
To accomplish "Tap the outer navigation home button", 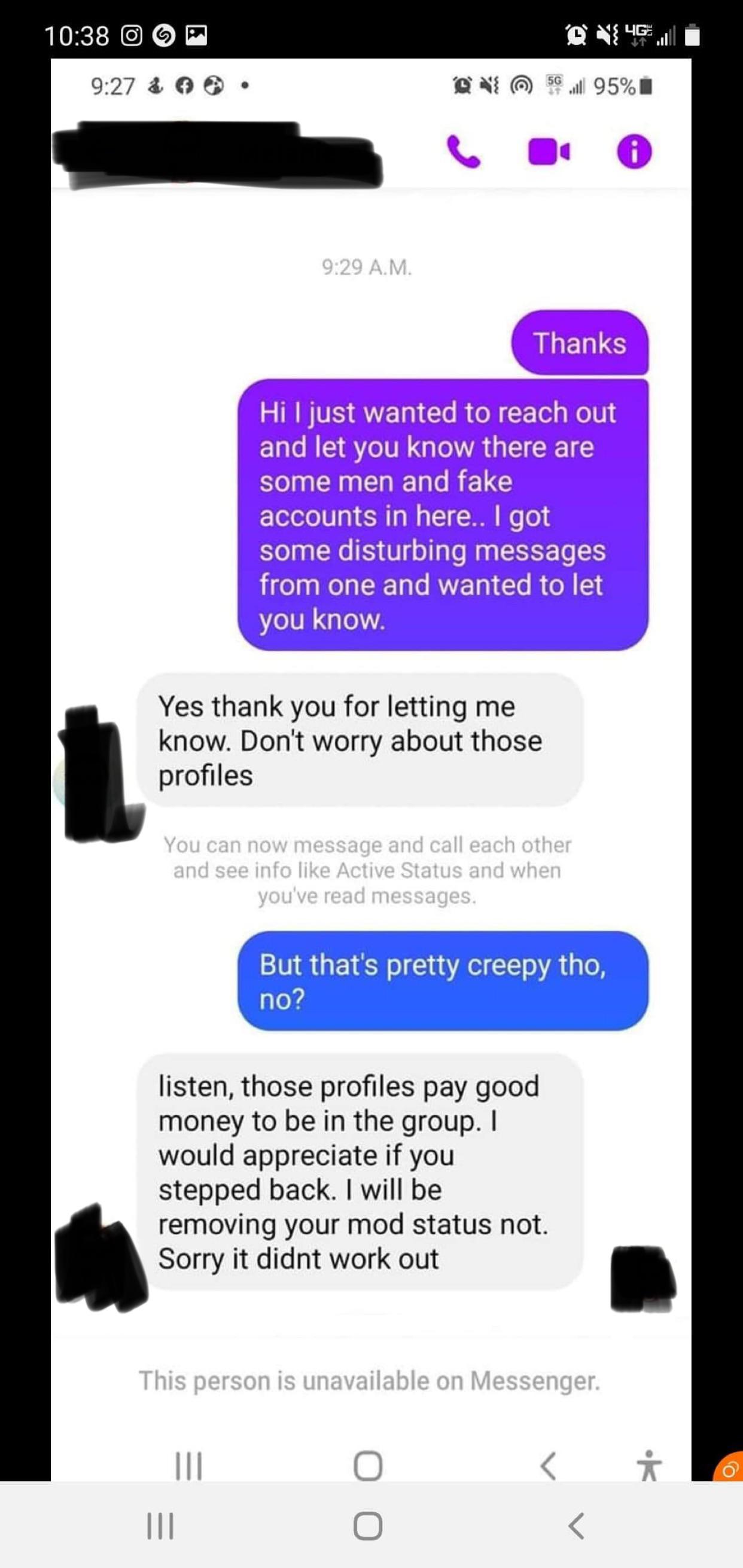I will click(x=368, y=1526).
